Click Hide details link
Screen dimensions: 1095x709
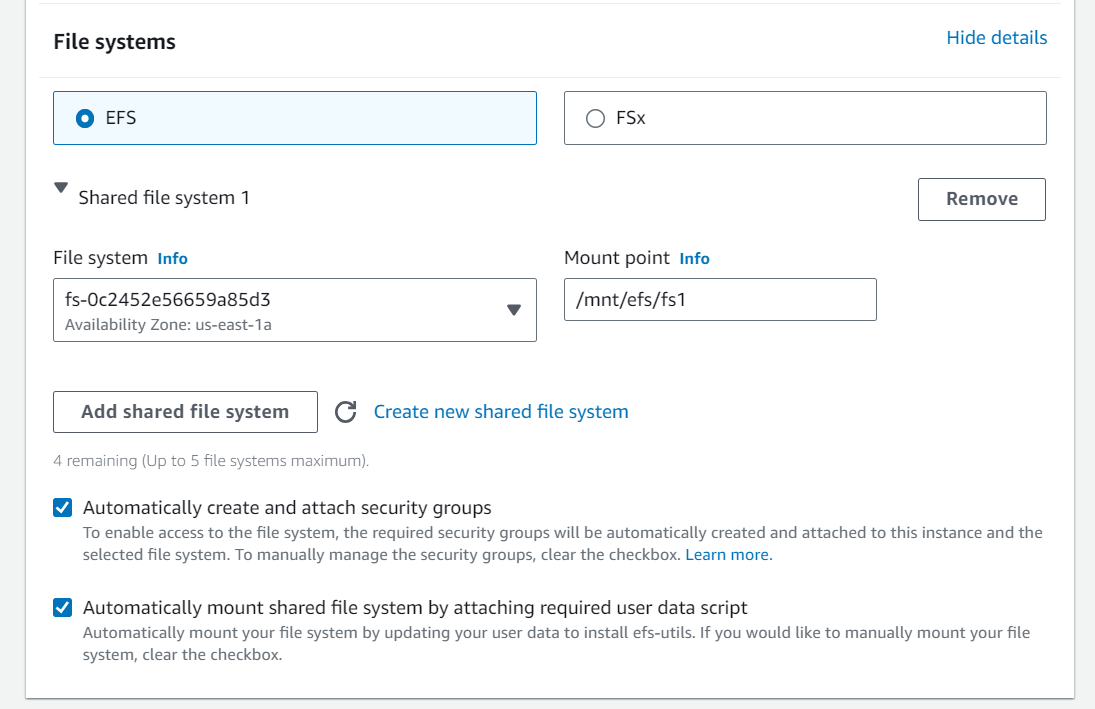point(997,38)
